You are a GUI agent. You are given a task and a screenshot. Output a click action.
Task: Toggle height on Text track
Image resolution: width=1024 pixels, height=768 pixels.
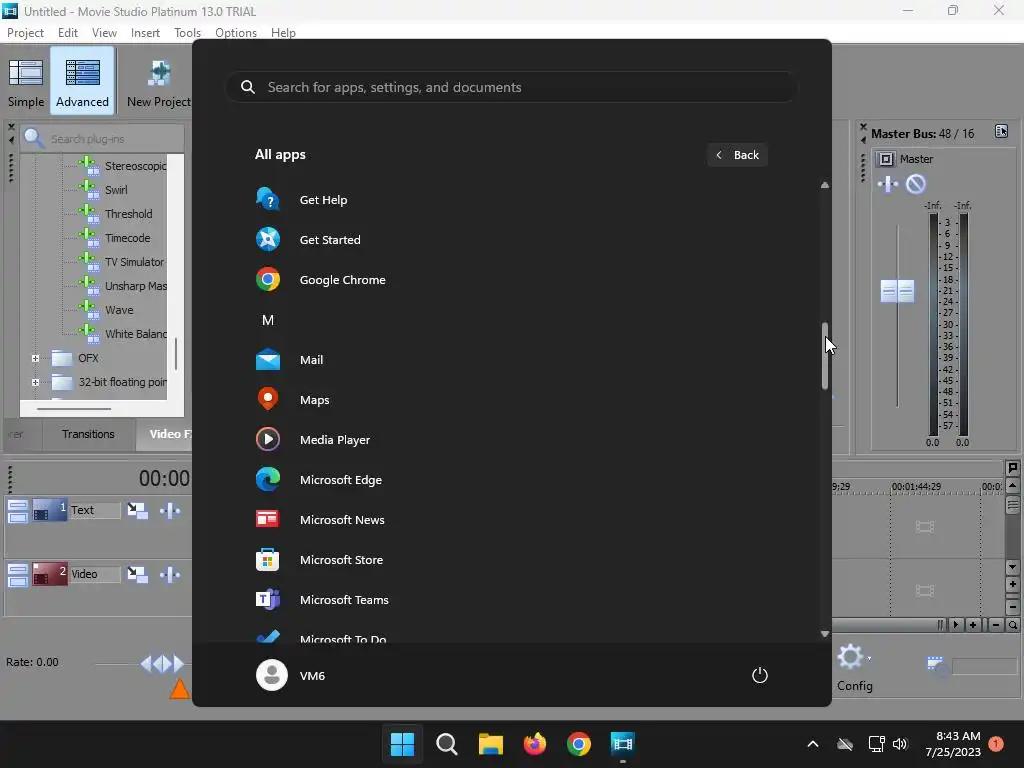pyautogui.click(x=18, y=511)
